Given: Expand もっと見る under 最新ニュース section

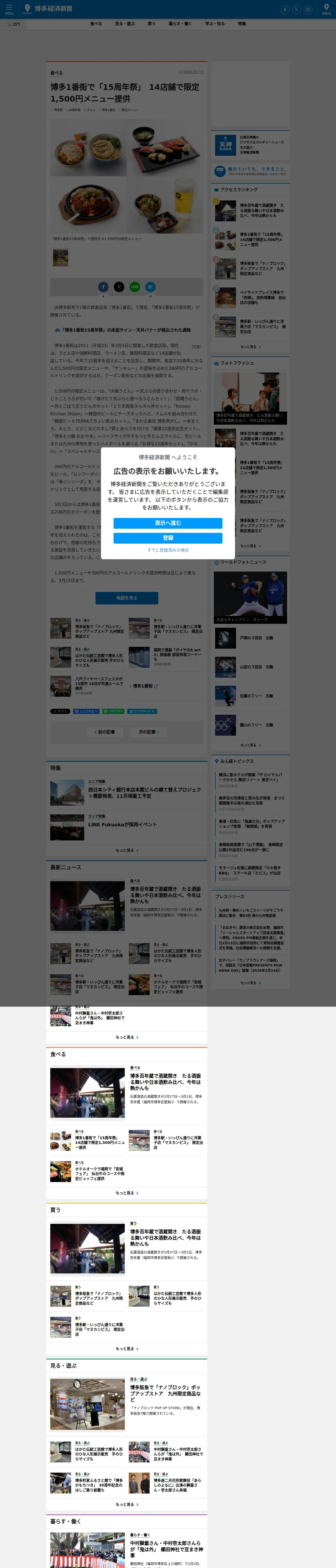Looking at the screenshot, I should (127, 1037).
